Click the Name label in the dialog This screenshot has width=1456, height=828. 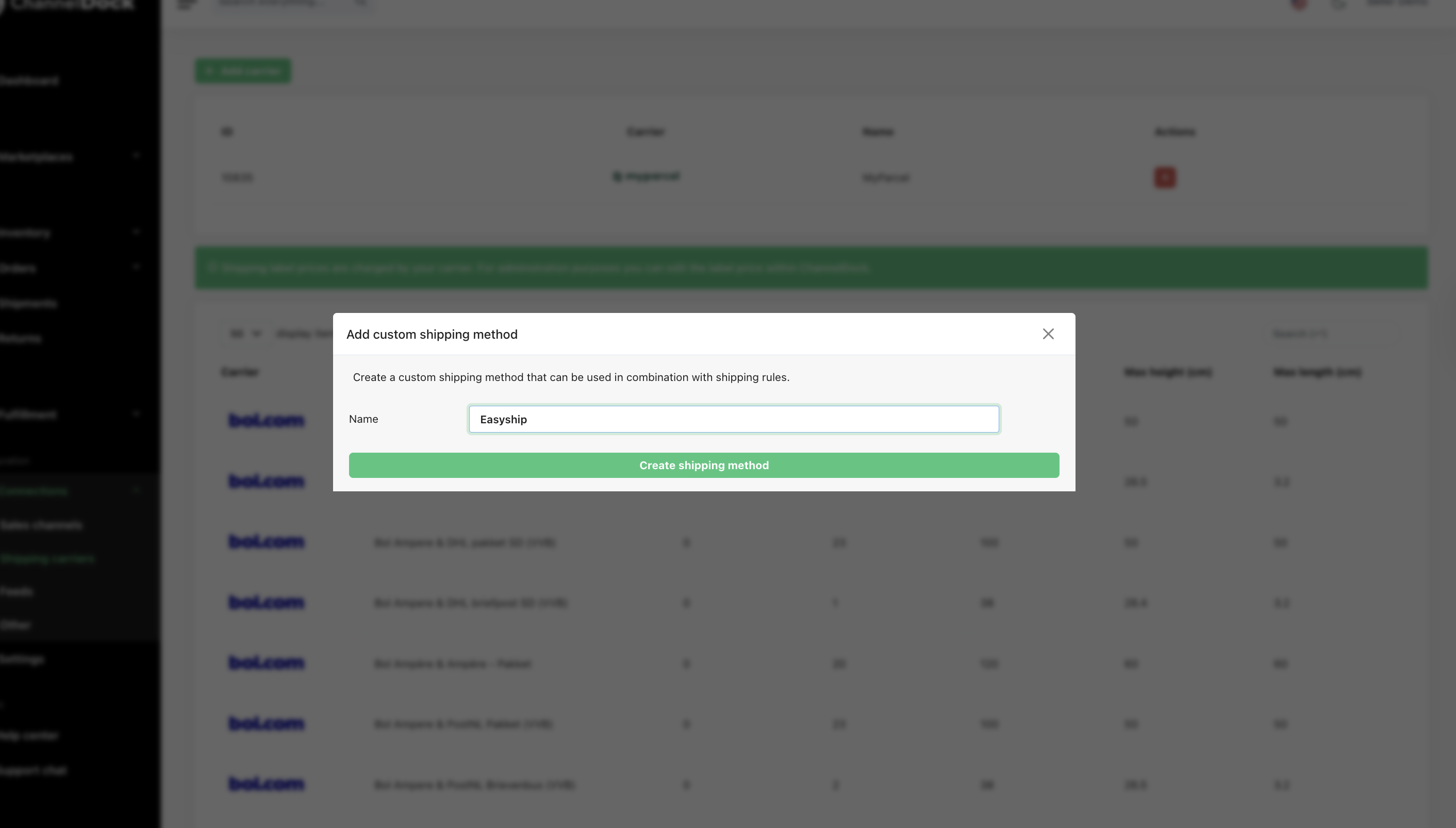363,419
